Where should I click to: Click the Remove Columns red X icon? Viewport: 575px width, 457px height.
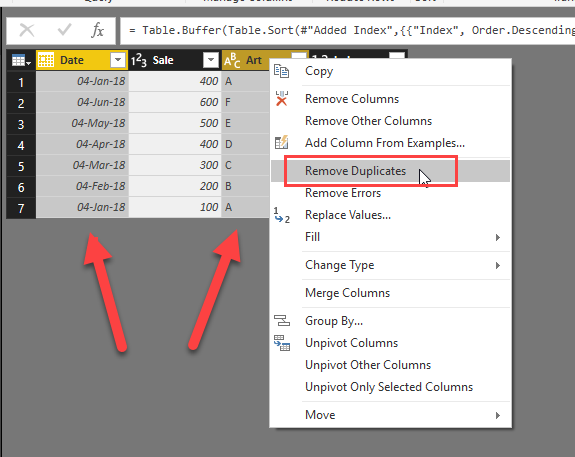[x=282, y=99]
